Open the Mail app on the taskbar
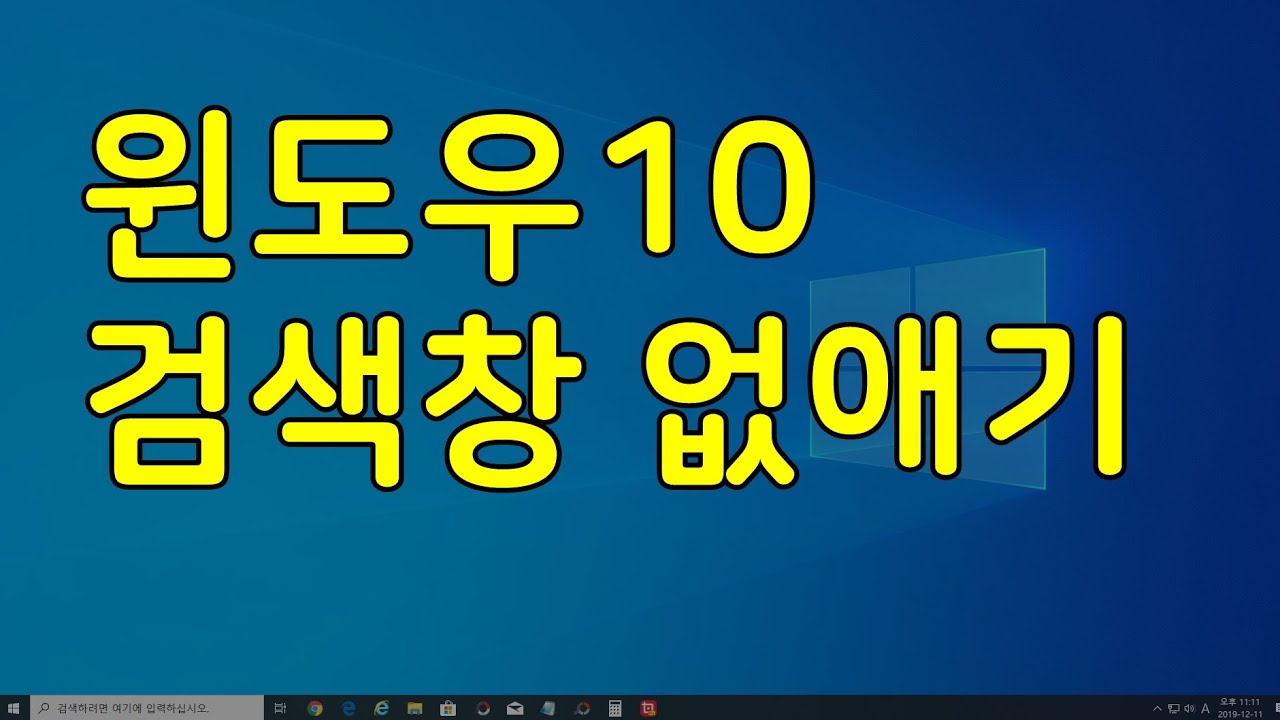The image size is (1280, 720). tap(515, 708)
